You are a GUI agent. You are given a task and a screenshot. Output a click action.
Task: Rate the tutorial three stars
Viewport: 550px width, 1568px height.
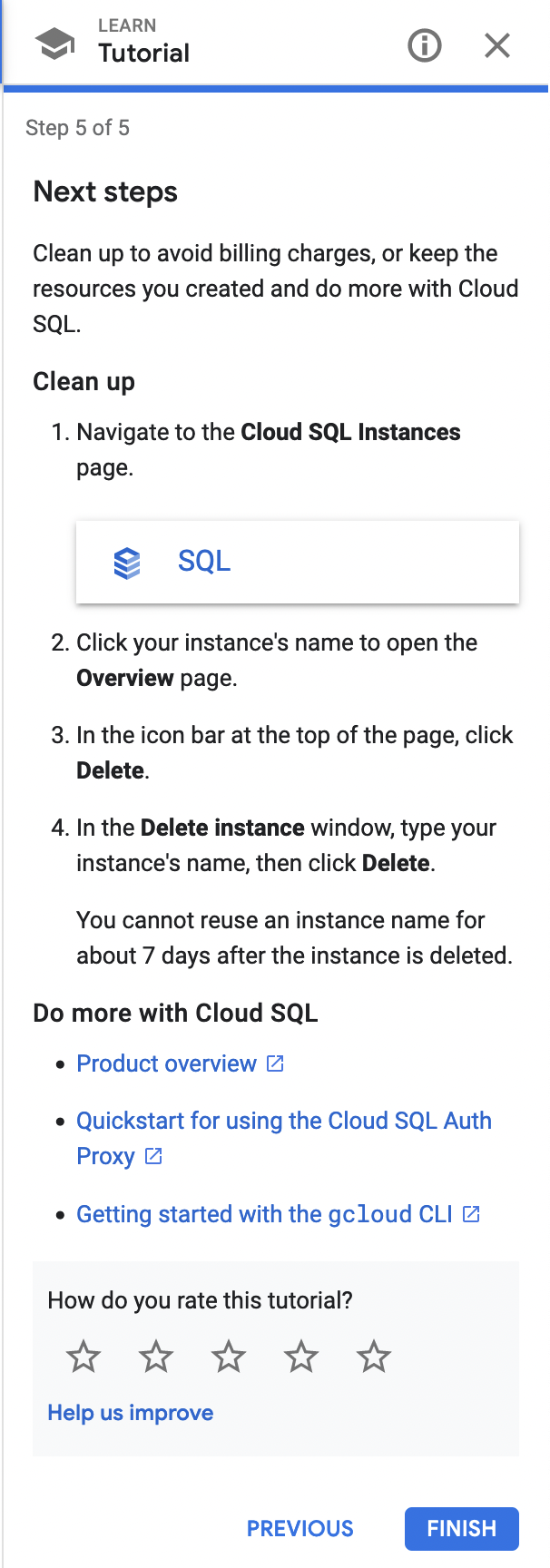tap(229, 1357)
